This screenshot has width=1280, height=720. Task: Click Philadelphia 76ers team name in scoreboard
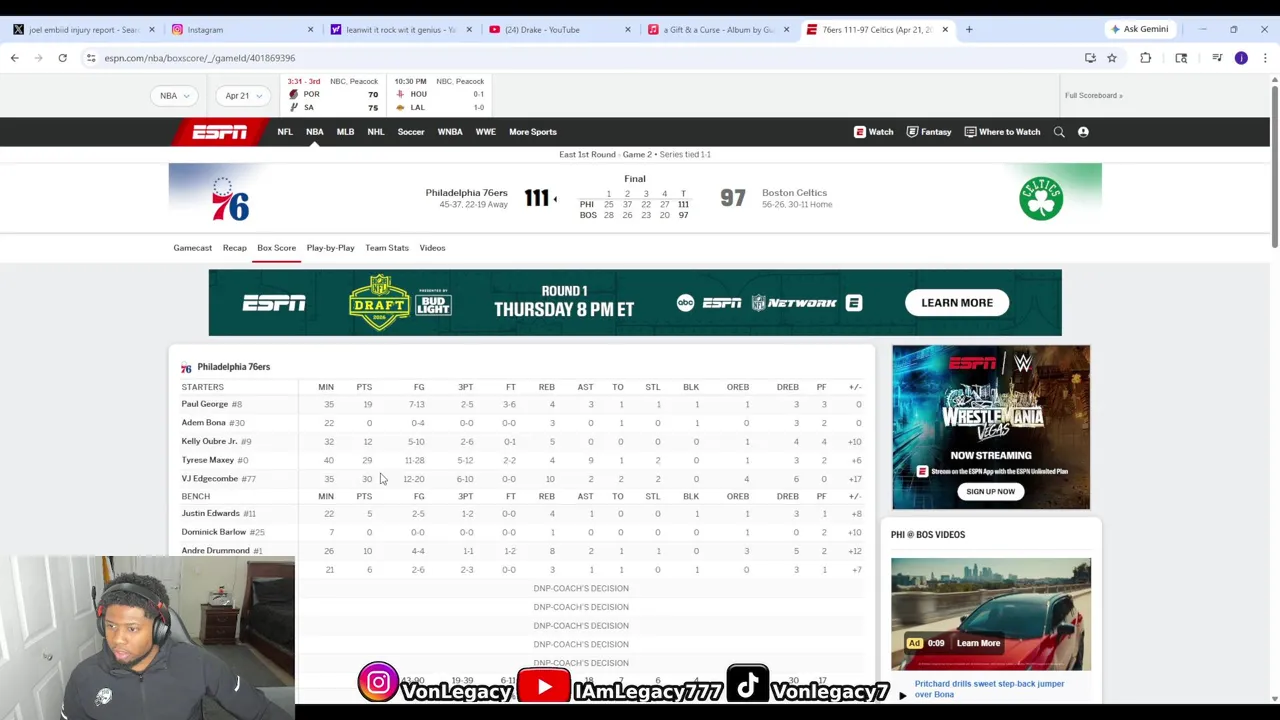point(466,193)
